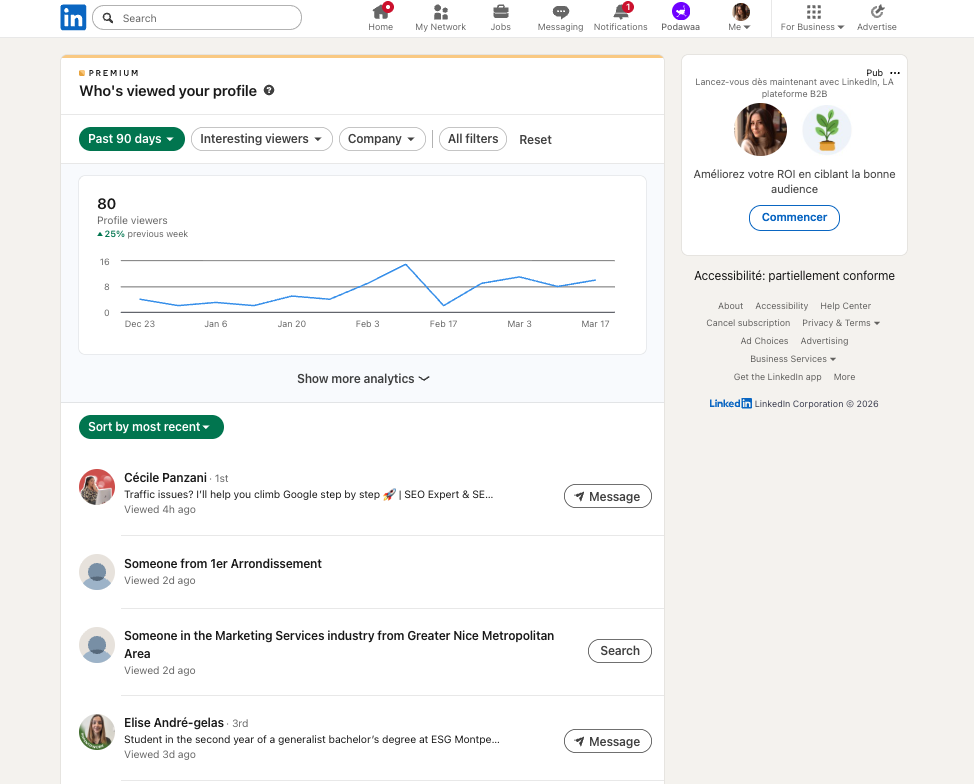The height and width of the screenshot is (784, 974).
Task: Click the LinkedIn logo icon
Action: point(73,17)
